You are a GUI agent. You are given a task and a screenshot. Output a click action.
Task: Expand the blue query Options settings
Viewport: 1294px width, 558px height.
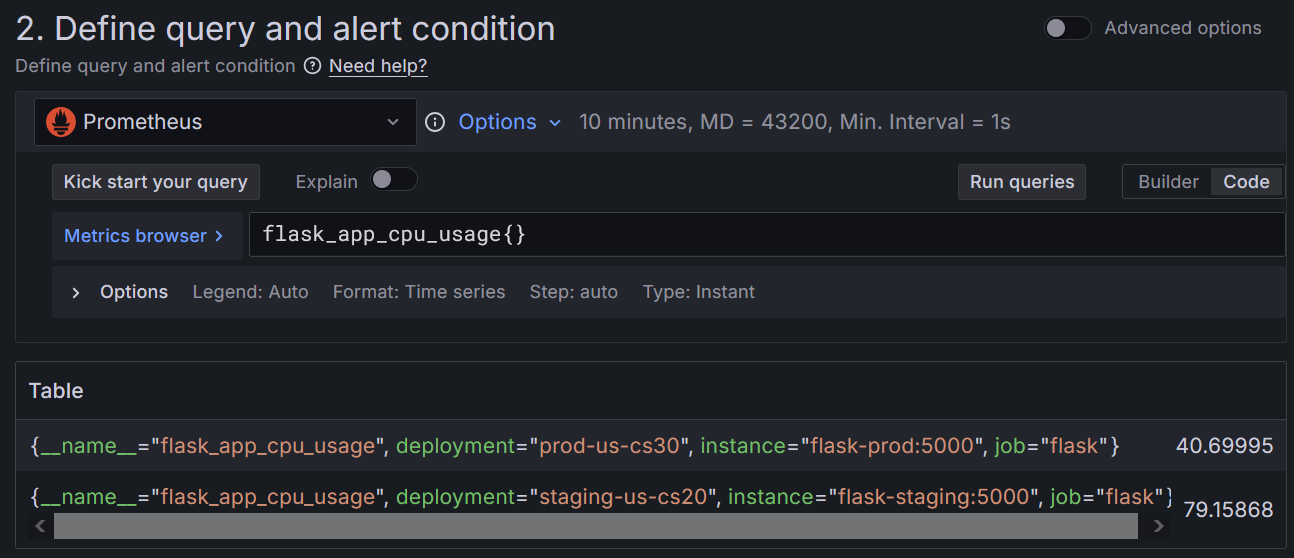click(497, 122)
